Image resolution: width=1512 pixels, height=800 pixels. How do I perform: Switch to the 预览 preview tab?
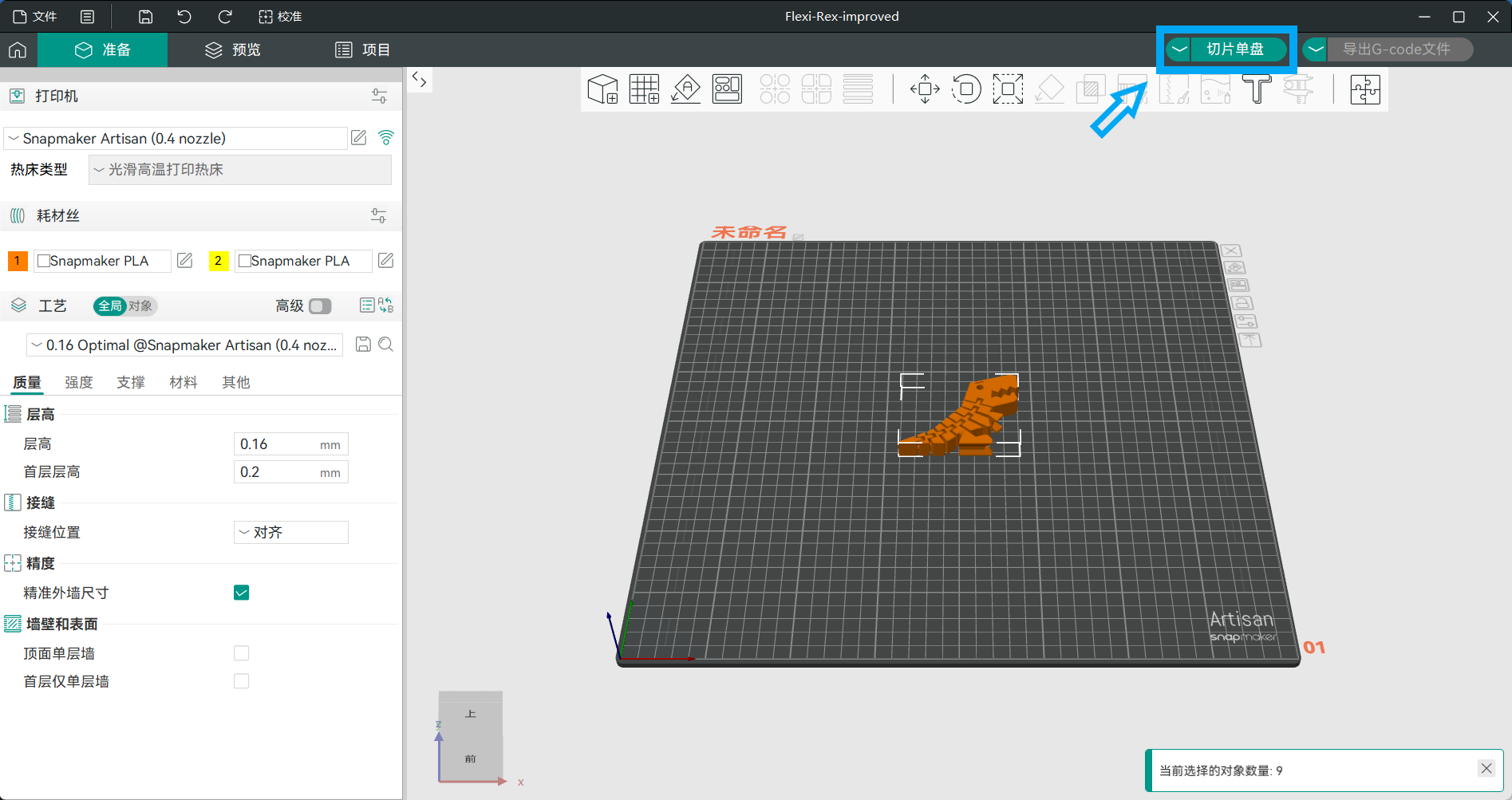click(233, 50)
